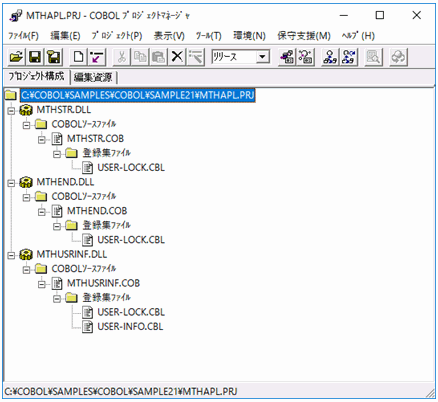The image size is (438, 402).
Task: Collapse the MTHEND.DLL tree node
Action: coord(11,183)
